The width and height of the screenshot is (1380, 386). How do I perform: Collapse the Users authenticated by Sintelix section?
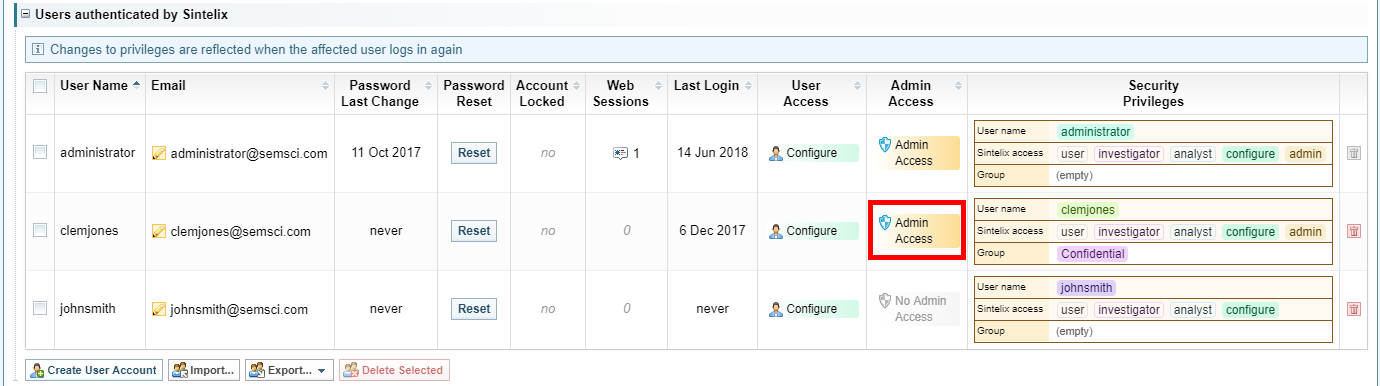(x=25, y=15)
